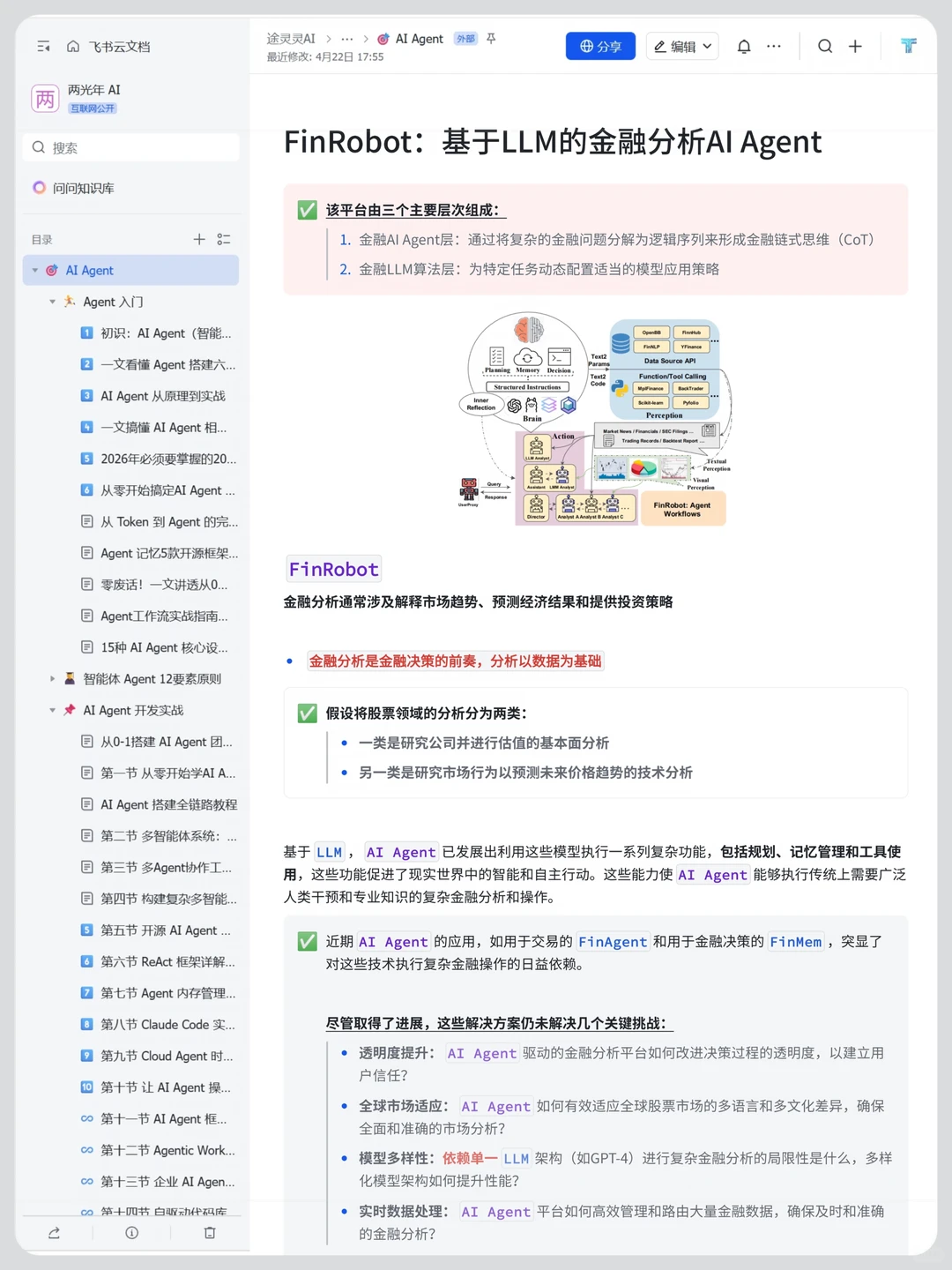952x1270 pixels.
Task: Select AI Agent in the catalog tree
Action: click(130, 271)
